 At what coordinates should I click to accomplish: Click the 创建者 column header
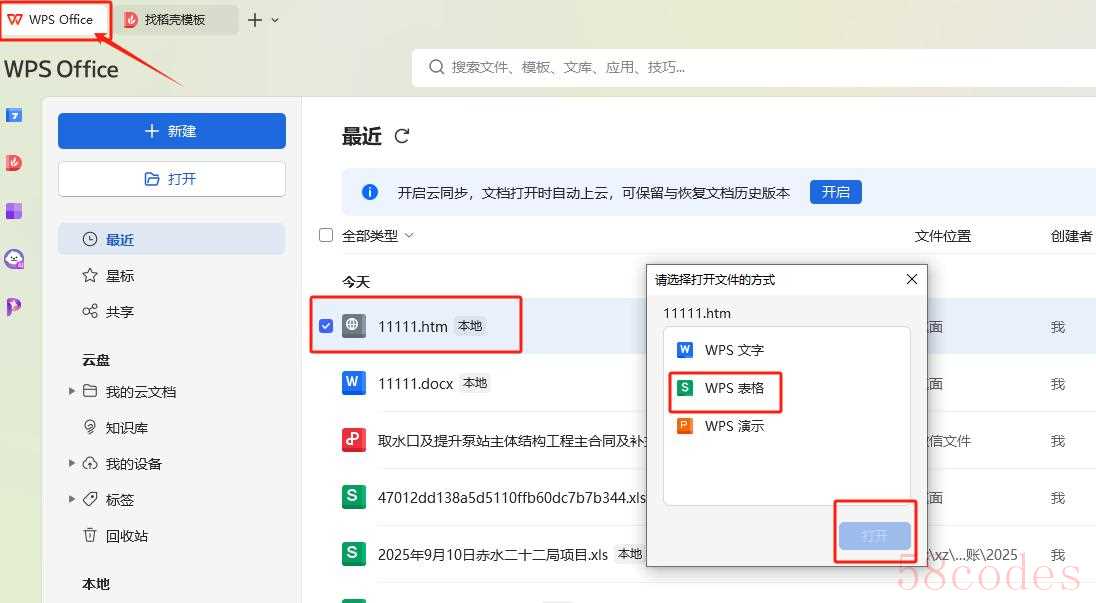[x=1071, y=236]
